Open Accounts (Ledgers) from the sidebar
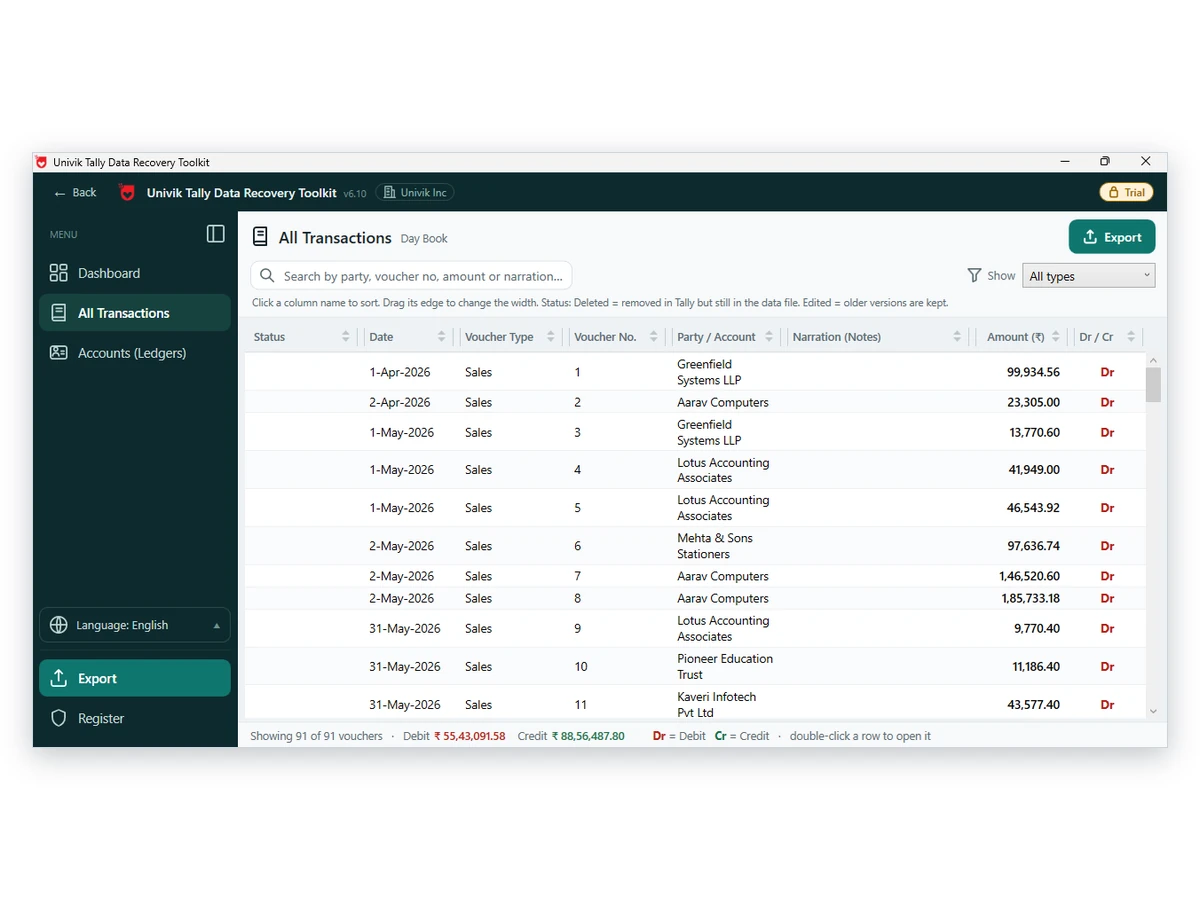The width and height of the screenshot is (1200, 900). (x=135, y=353)
